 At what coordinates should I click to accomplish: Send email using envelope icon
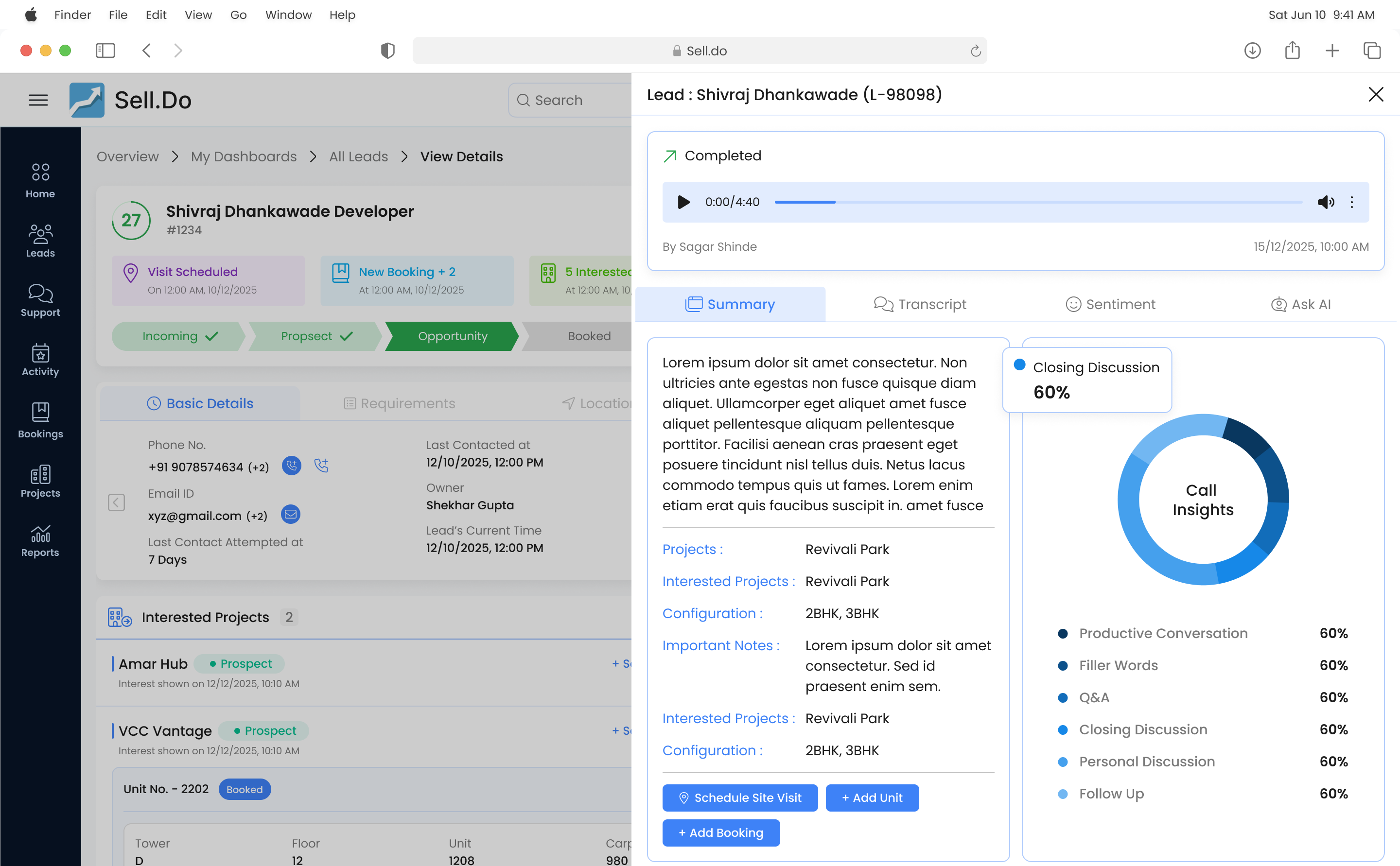[290, 514]
